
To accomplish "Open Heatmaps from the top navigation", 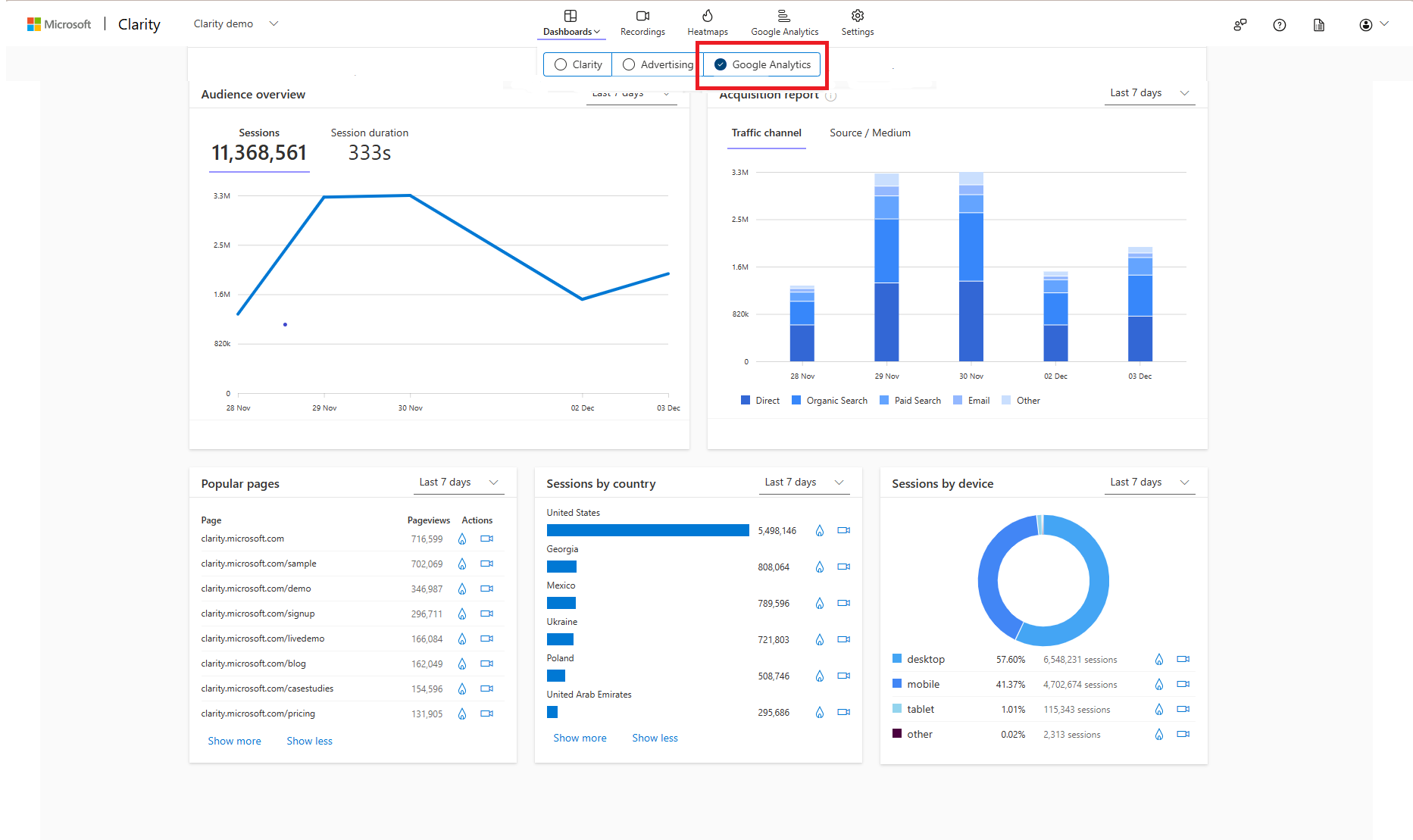I will (707, 23).
